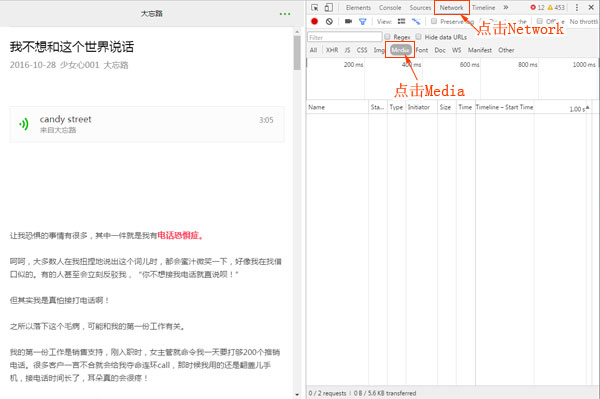This screenshot has height=399, width=600.
Task: Select the inspect element picker icon
Action: (x=315, y=7)
